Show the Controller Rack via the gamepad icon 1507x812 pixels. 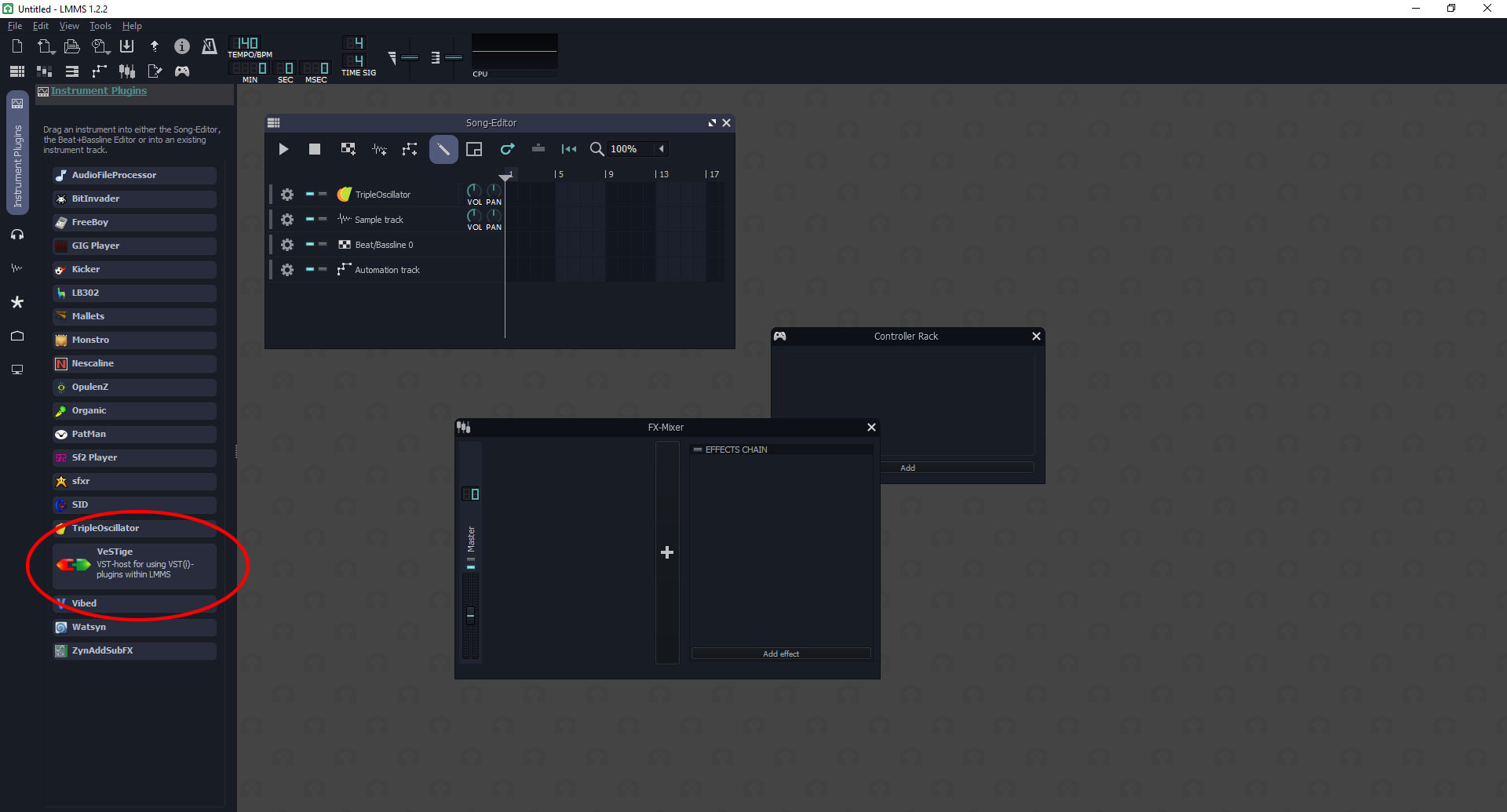click(x=182, y=71)
